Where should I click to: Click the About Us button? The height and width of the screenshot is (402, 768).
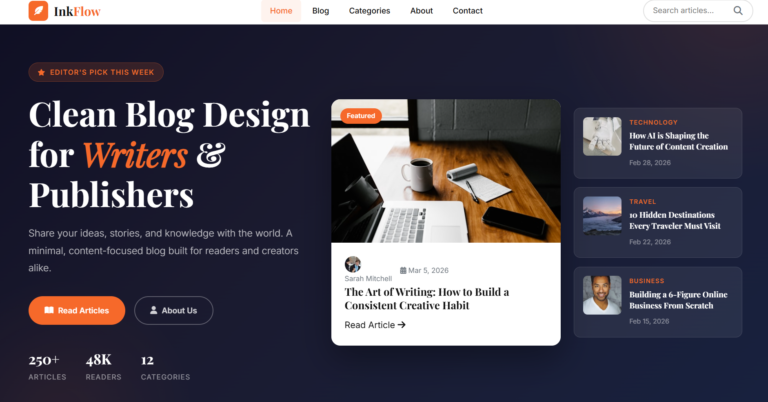[x=174, y=310]
